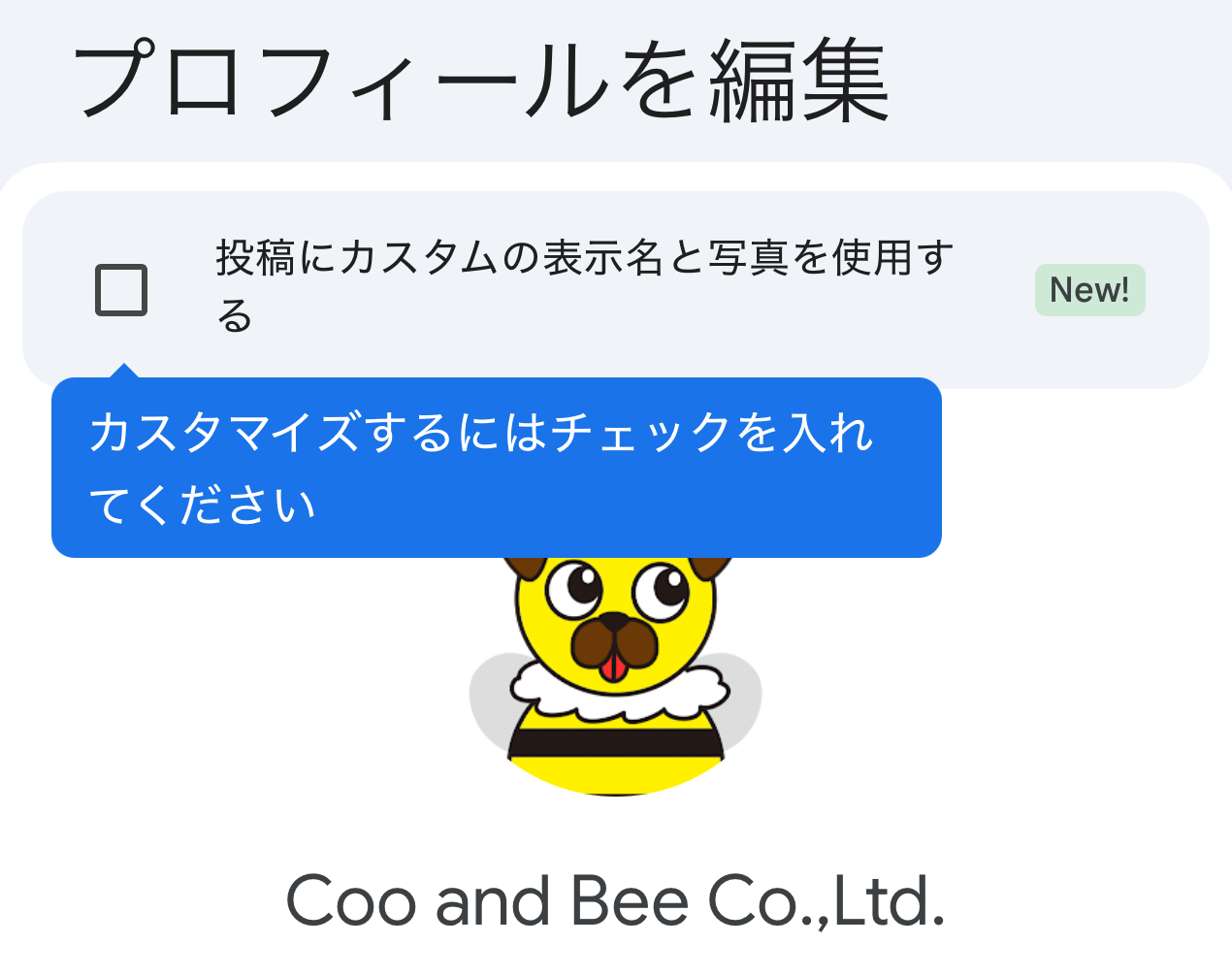Click the word "Coo" in company name

tap(351, 901)
